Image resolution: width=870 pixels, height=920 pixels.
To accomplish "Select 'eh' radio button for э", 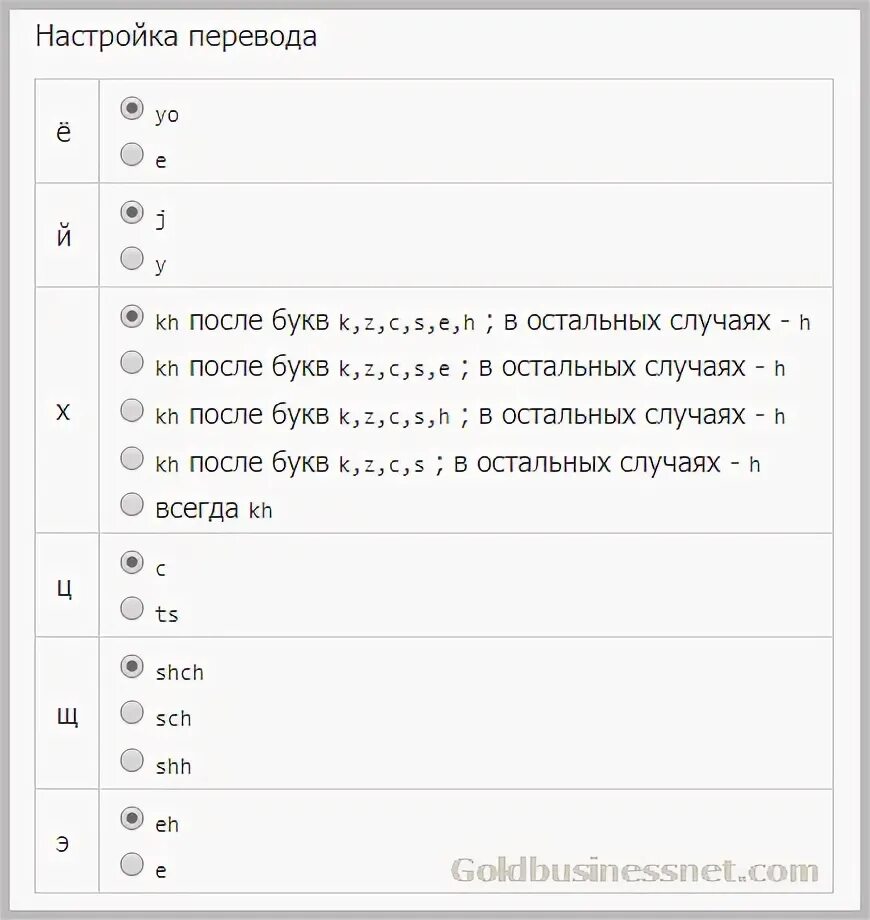I will pyautogui.click(x=132, y=819).
